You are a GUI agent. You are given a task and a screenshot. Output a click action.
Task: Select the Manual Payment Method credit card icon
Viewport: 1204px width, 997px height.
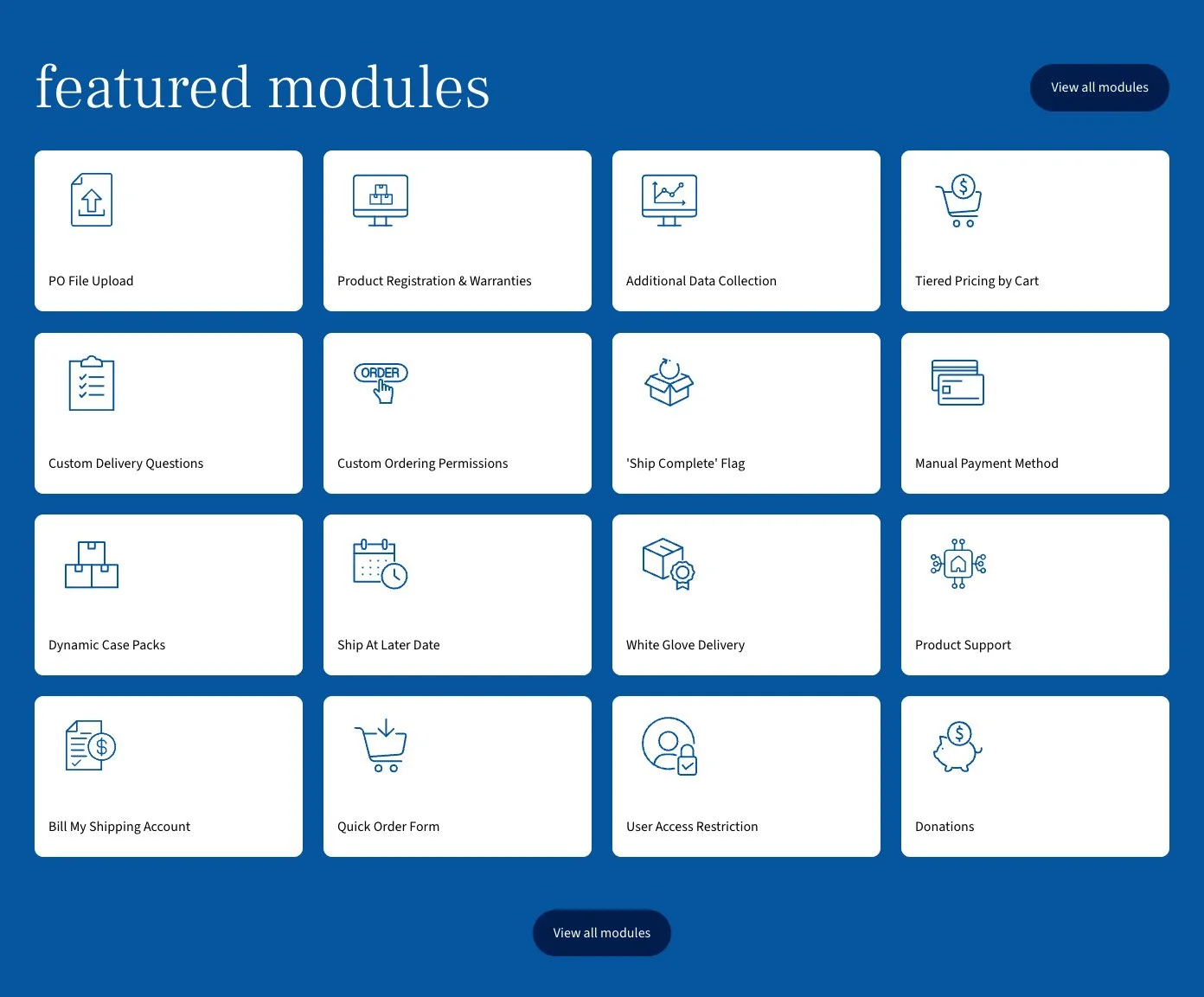tap(957, 383)
